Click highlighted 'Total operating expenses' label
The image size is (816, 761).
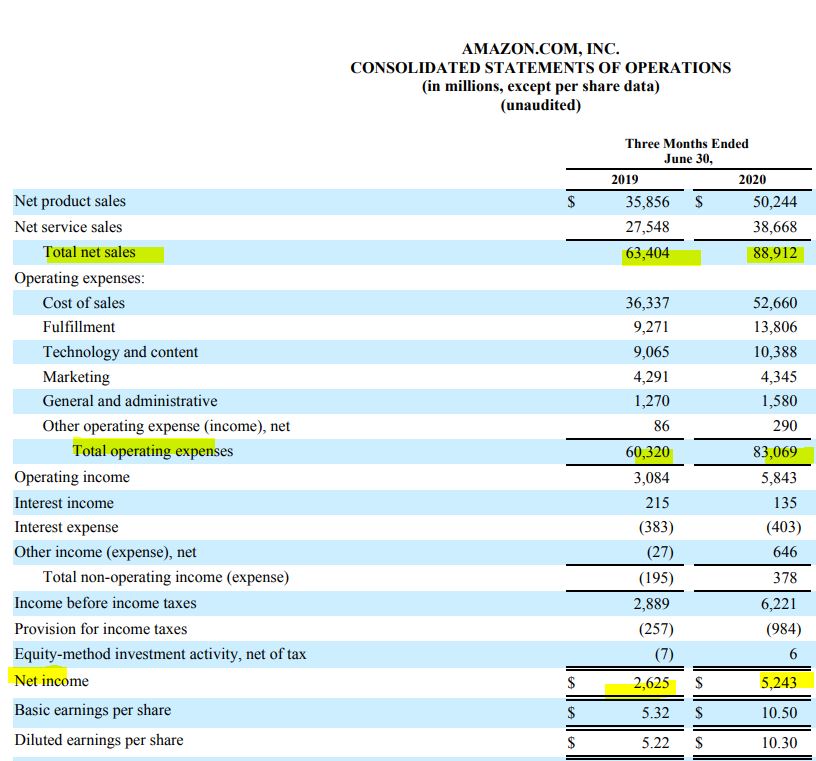(x=152, y=451)
